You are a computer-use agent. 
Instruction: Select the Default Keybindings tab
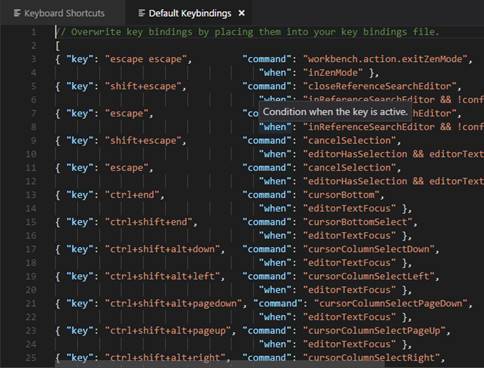click(x=190, y=13)
